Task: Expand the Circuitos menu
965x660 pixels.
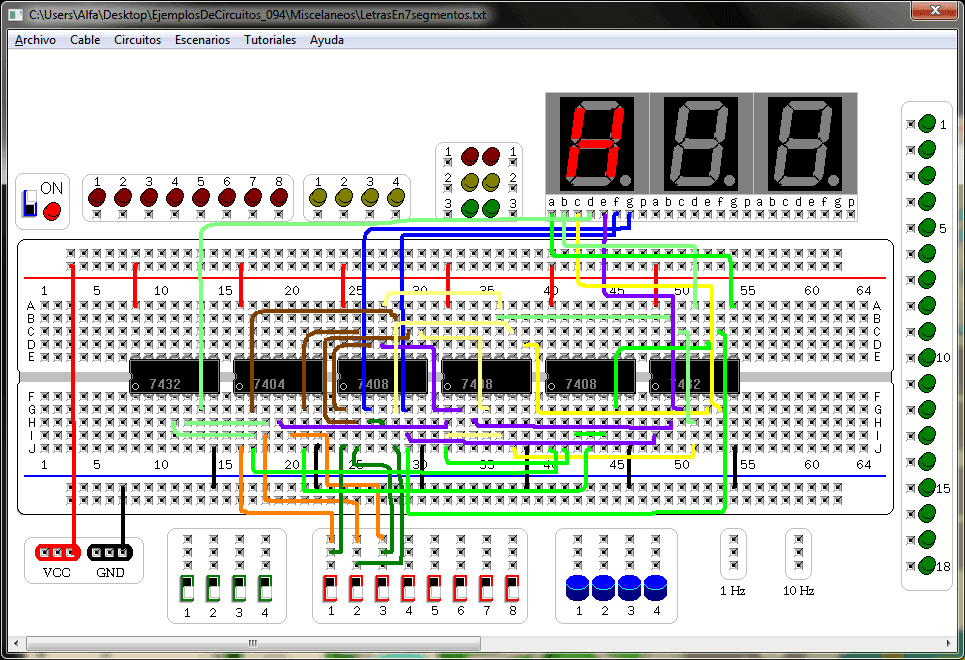Action: [x=137, y=40]
